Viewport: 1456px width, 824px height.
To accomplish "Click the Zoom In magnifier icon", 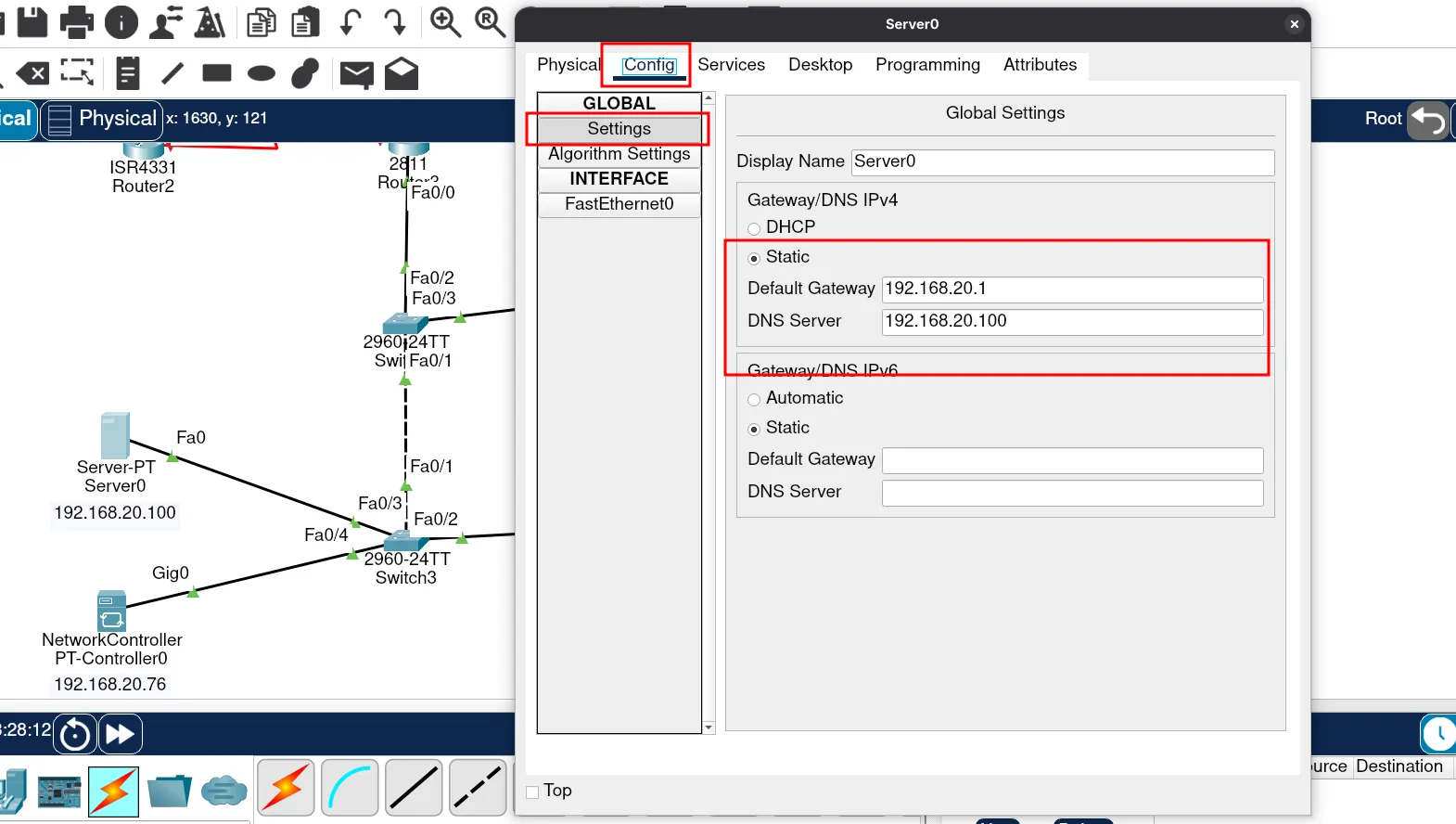I will coord(445,21).
